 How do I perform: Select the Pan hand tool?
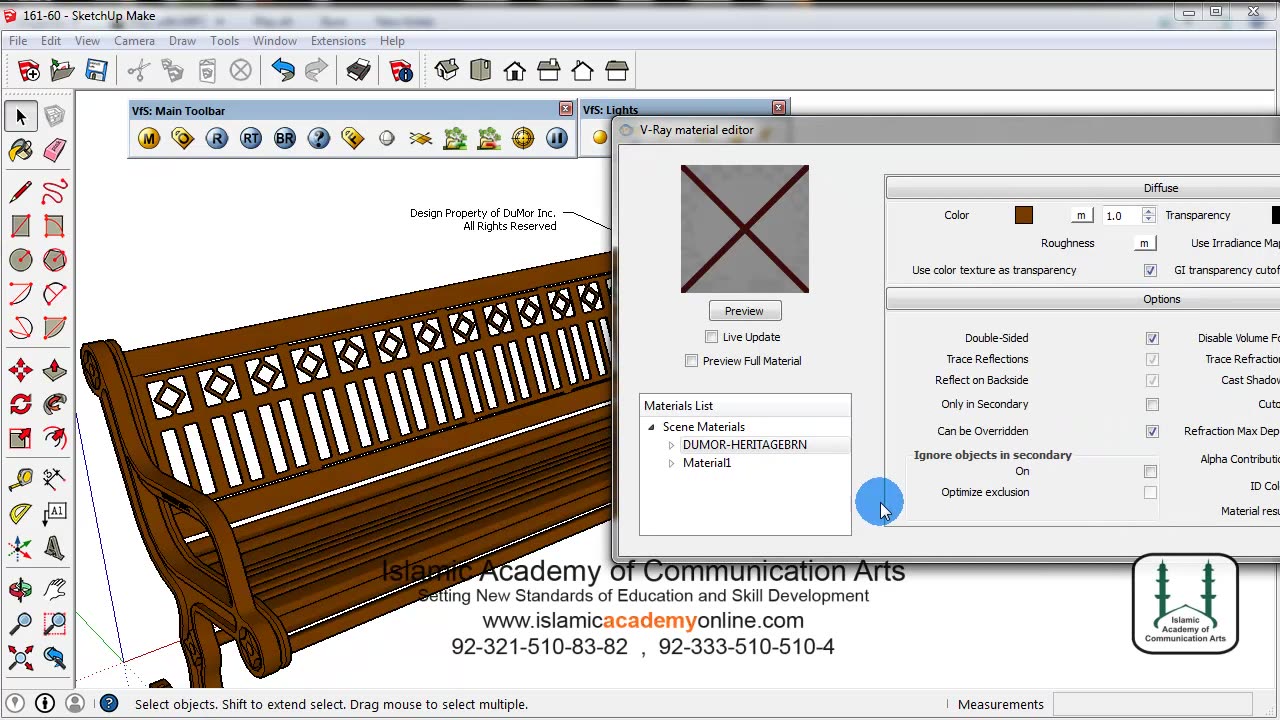(55, 590)
